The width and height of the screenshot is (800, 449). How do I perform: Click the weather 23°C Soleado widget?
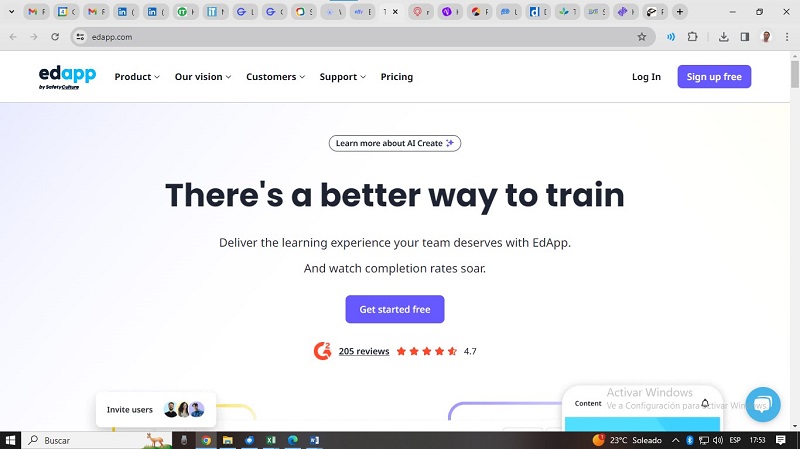tap(627, 440)
